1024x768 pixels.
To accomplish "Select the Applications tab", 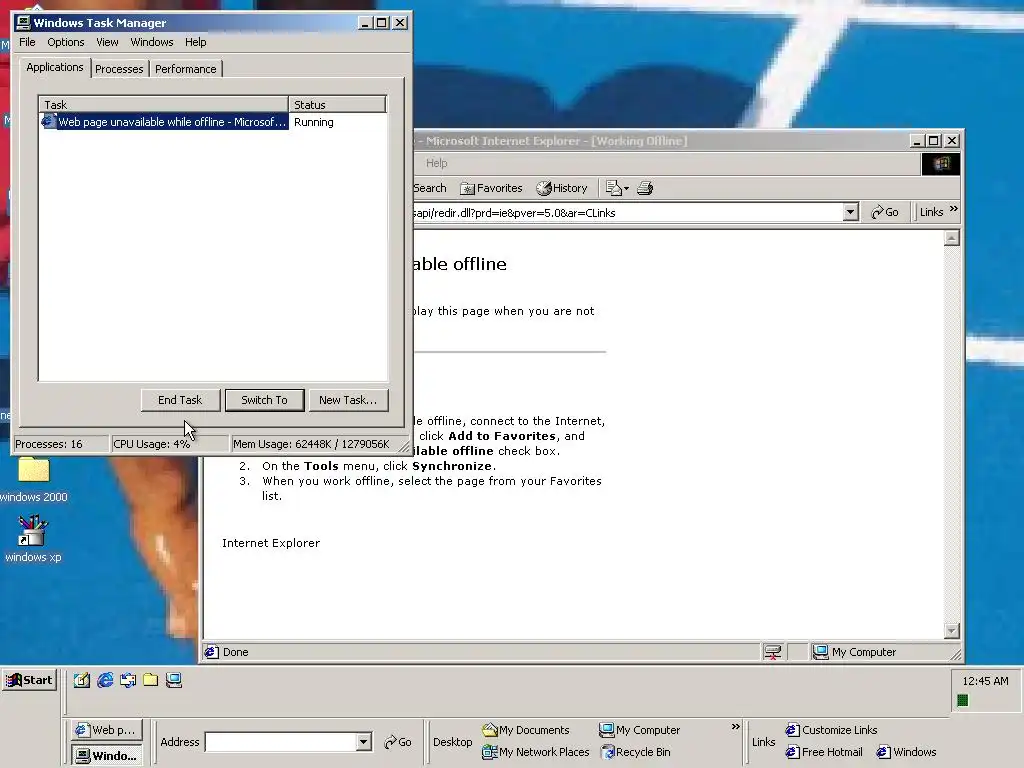I will (x=55, y=67).
